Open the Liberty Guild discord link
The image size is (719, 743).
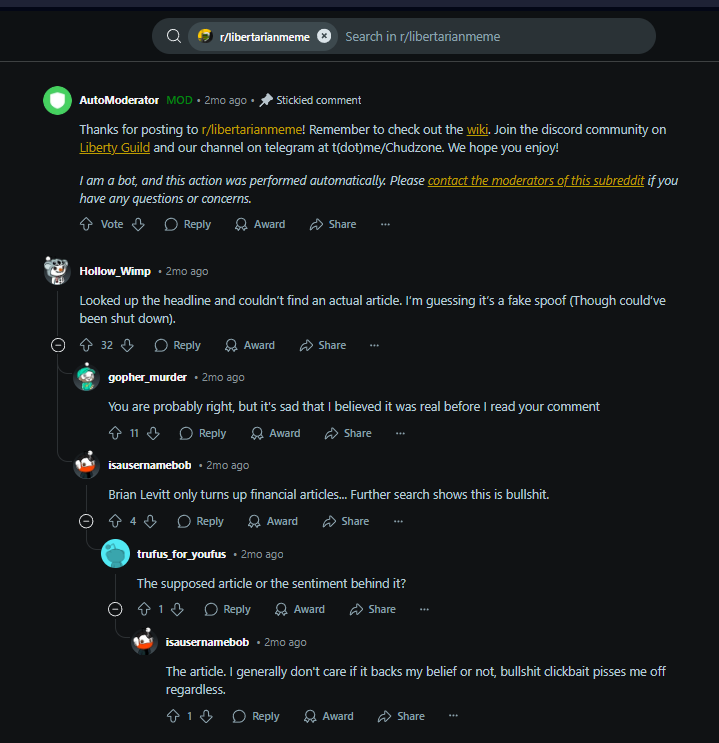pos(114,148)
